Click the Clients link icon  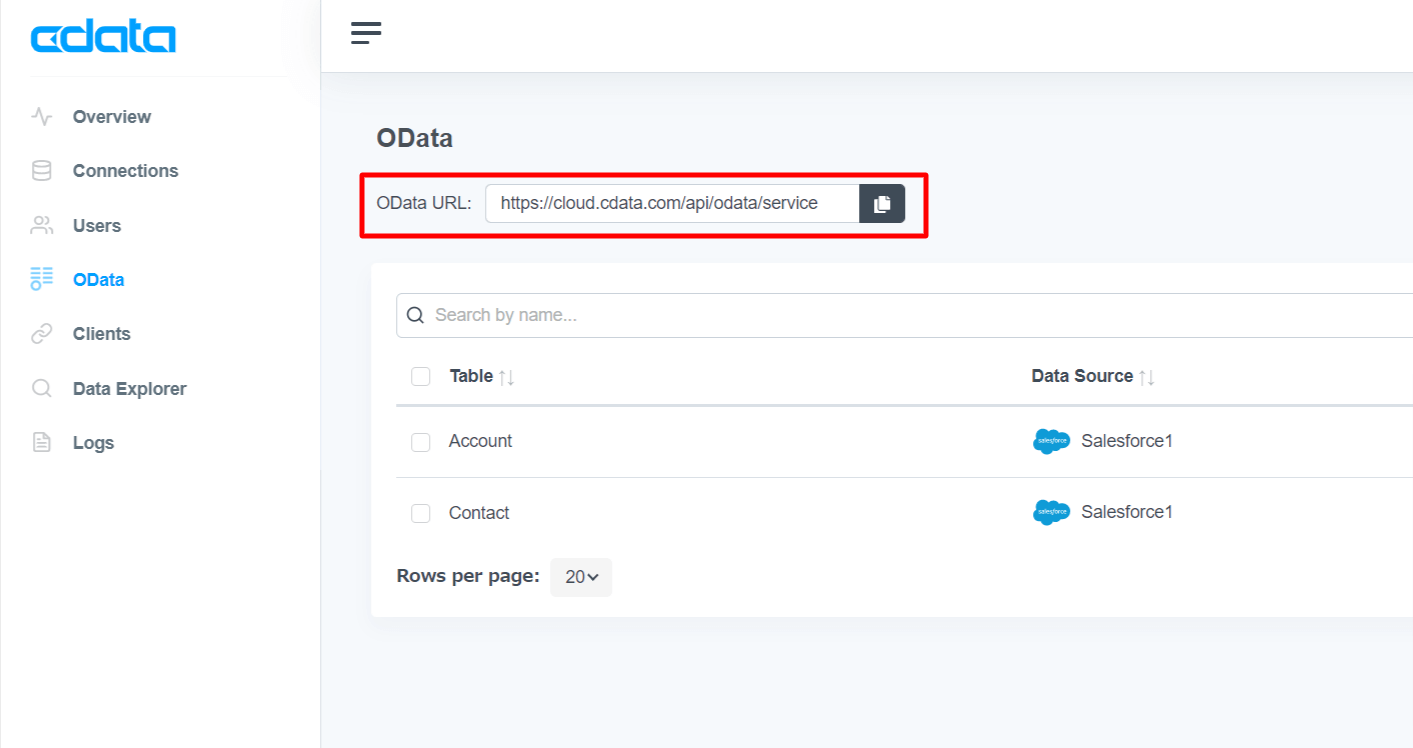[x=41, y=334]
